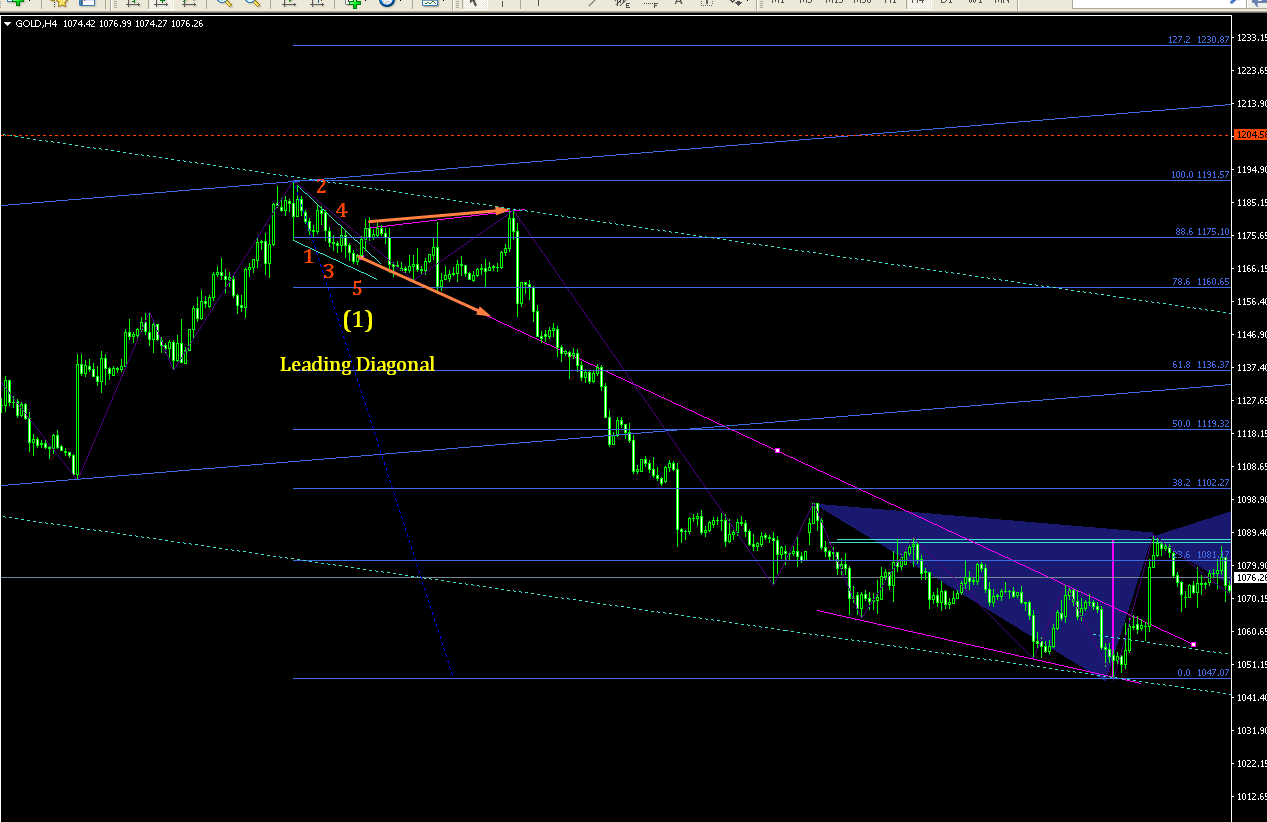Click Fibonacci level 127.2 1230.87 label
Viewport: 1267px width, 822px height.
point(1198,40)
